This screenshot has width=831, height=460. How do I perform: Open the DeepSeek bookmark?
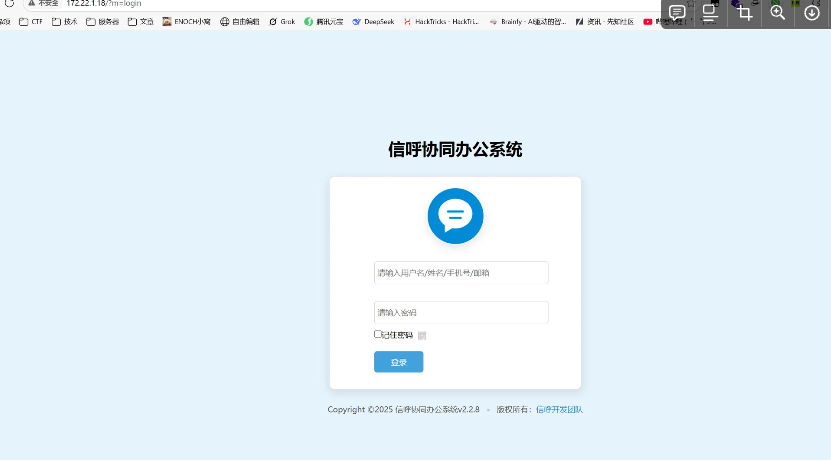(x=374, y=22)
